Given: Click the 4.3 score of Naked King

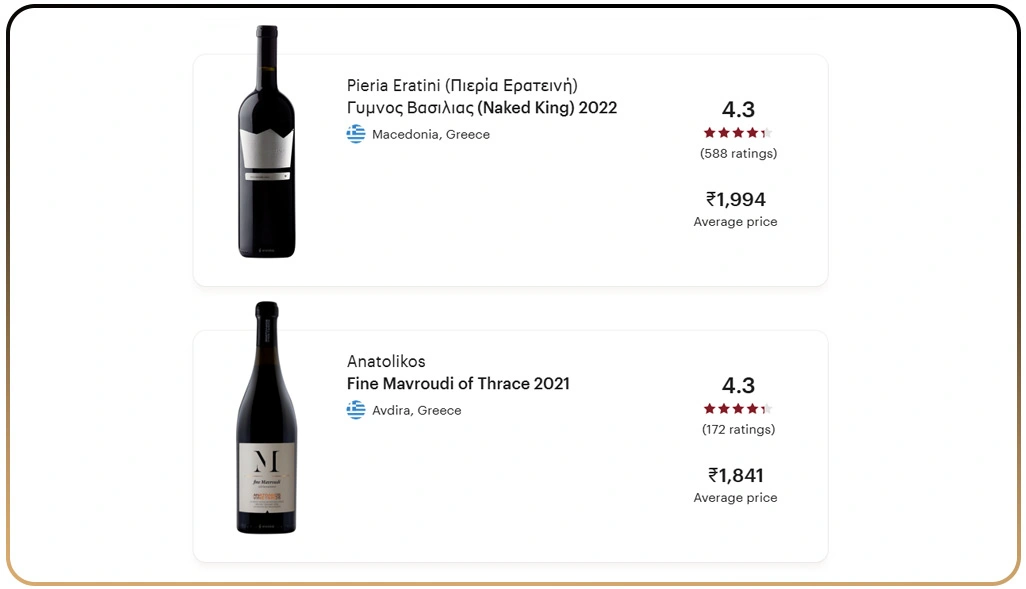Looking at the screenshot, I should click(x=739, y=109).
